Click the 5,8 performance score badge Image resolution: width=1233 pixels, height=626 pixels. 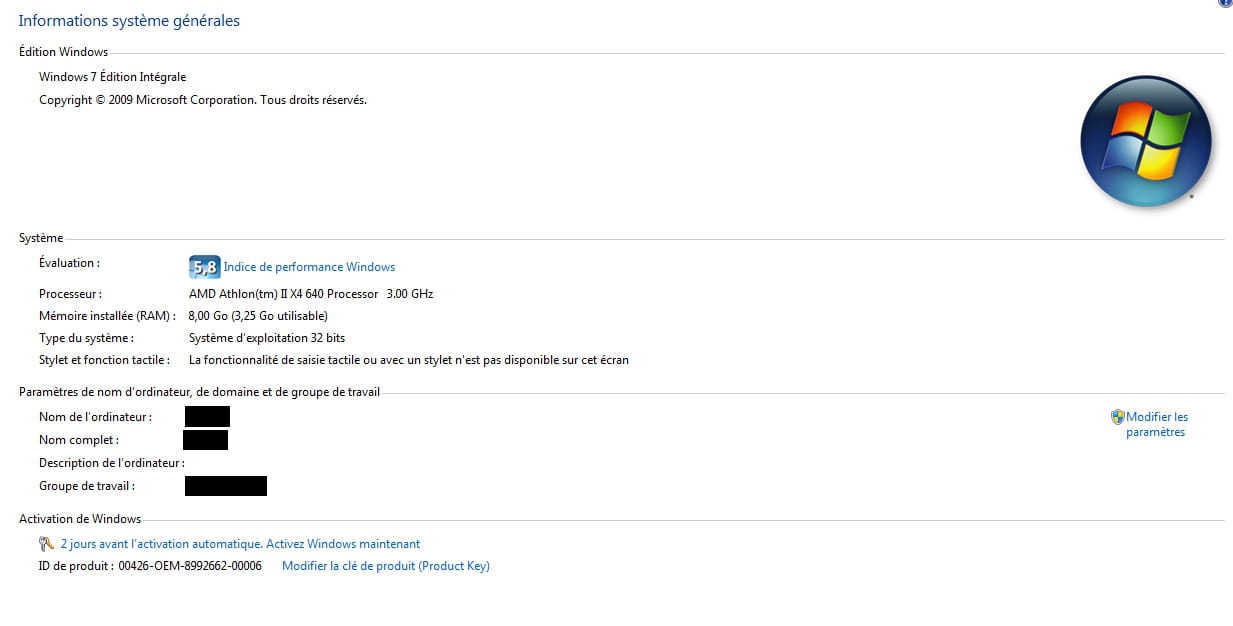204,267
